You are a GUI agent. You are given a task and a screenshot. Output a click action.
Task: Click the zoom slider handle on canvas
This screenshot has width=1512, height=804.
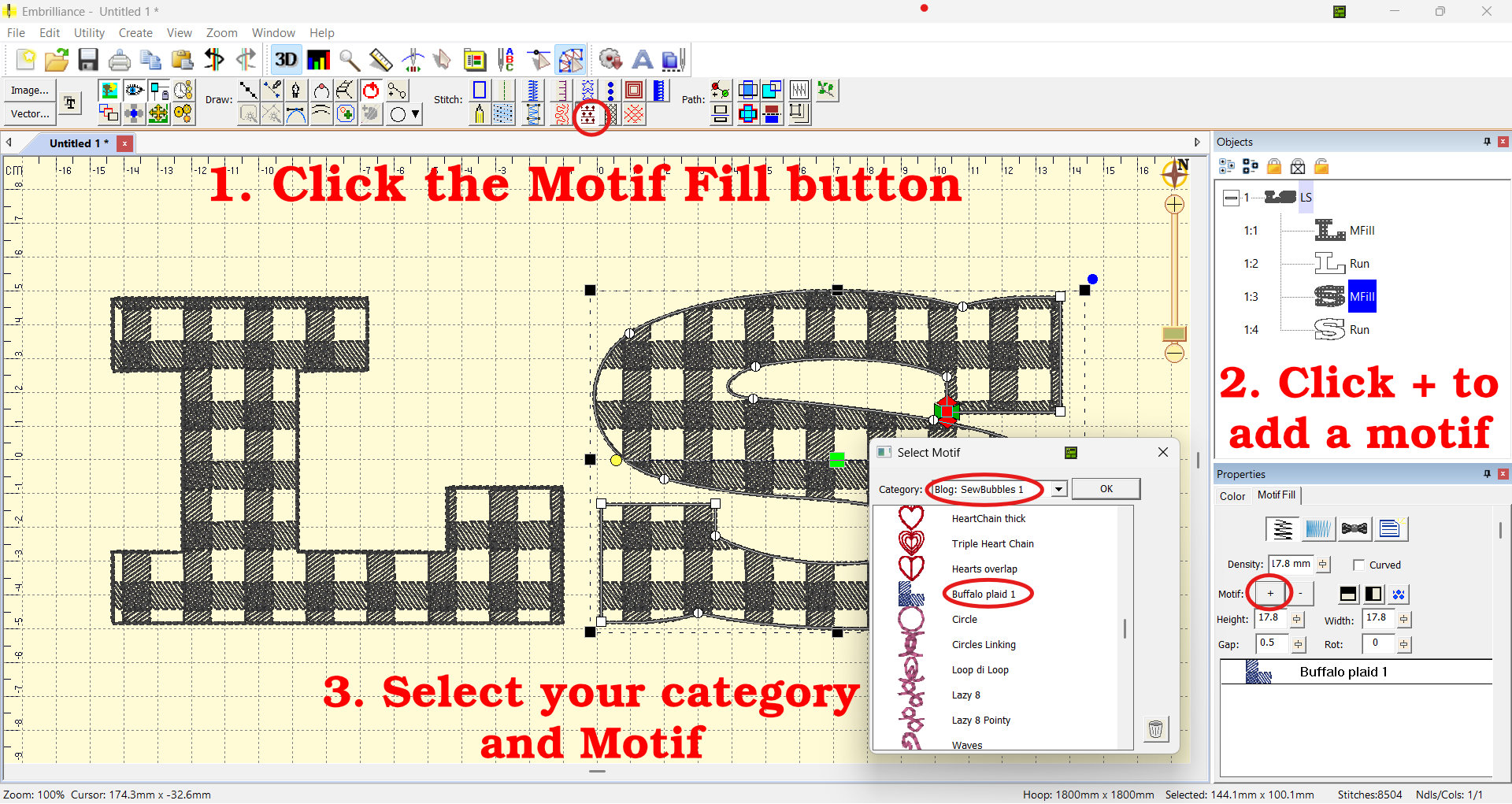1174,334
